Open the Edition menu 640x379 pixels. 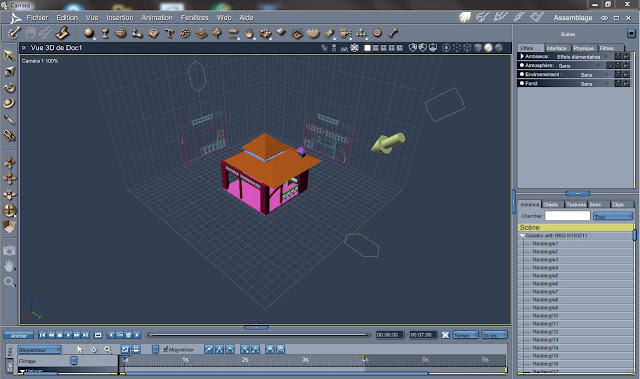[67, 18]
